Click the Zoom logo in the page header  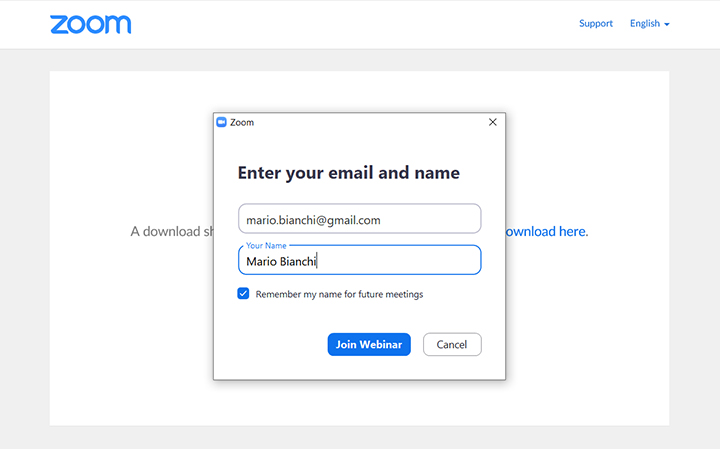pos(90,24)
